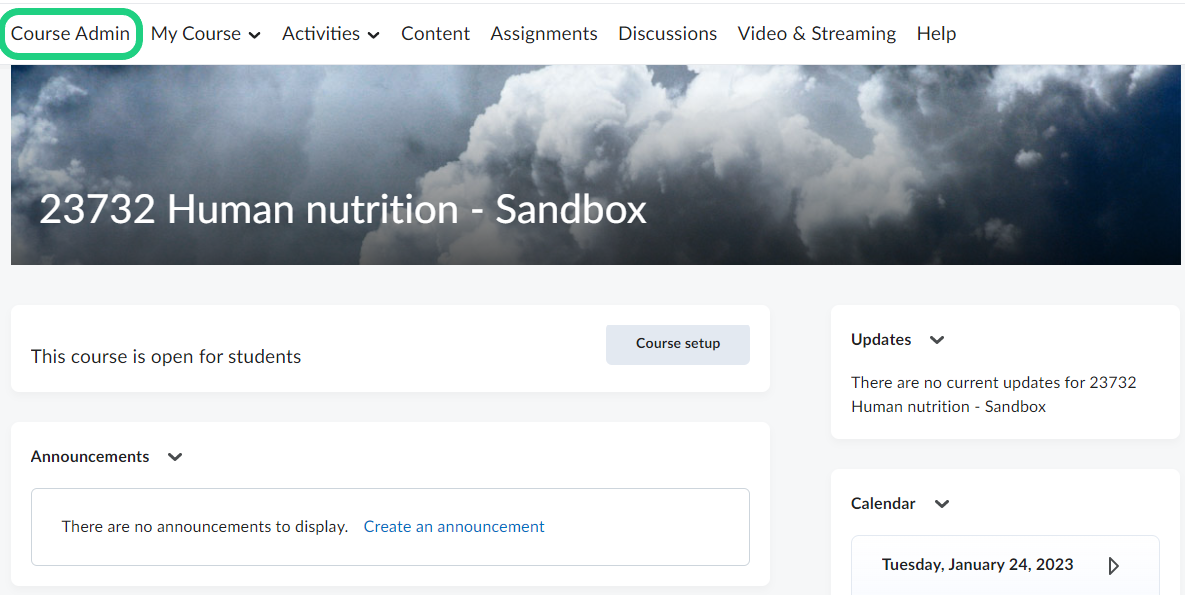The height and width of the screenshot is (595, 1185).
Task: Go to next day in Calendar
Action: pyautogui.click(x=1113, y=566)
